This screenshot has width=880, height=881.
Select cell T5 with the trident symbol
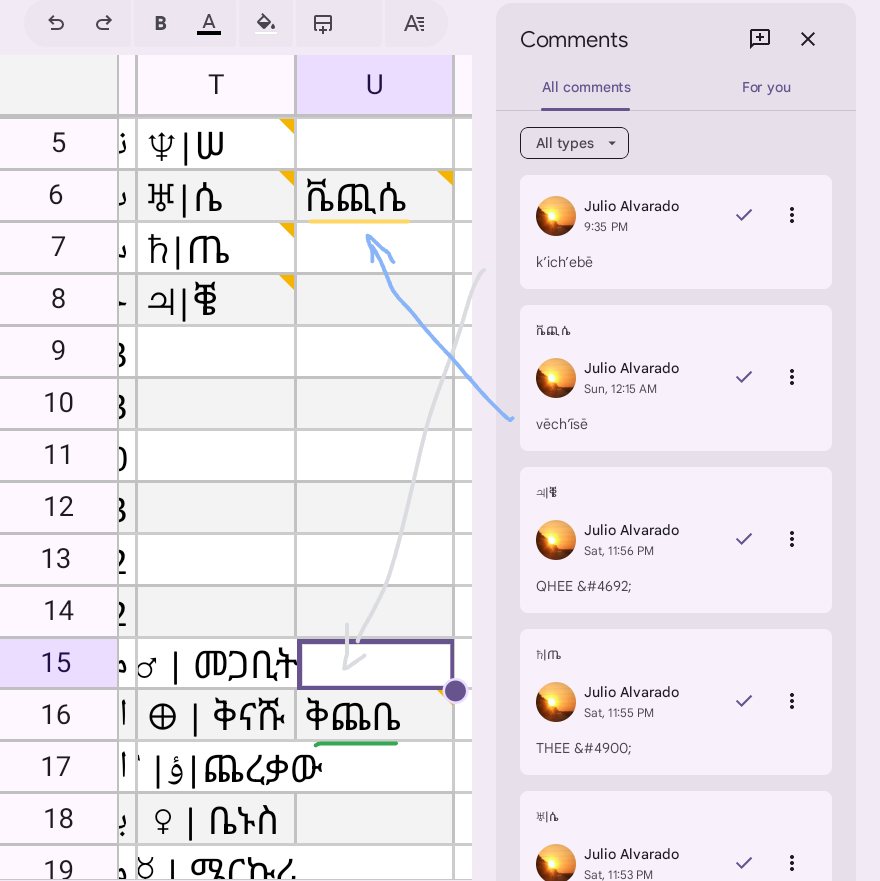[x=216, y=143]
